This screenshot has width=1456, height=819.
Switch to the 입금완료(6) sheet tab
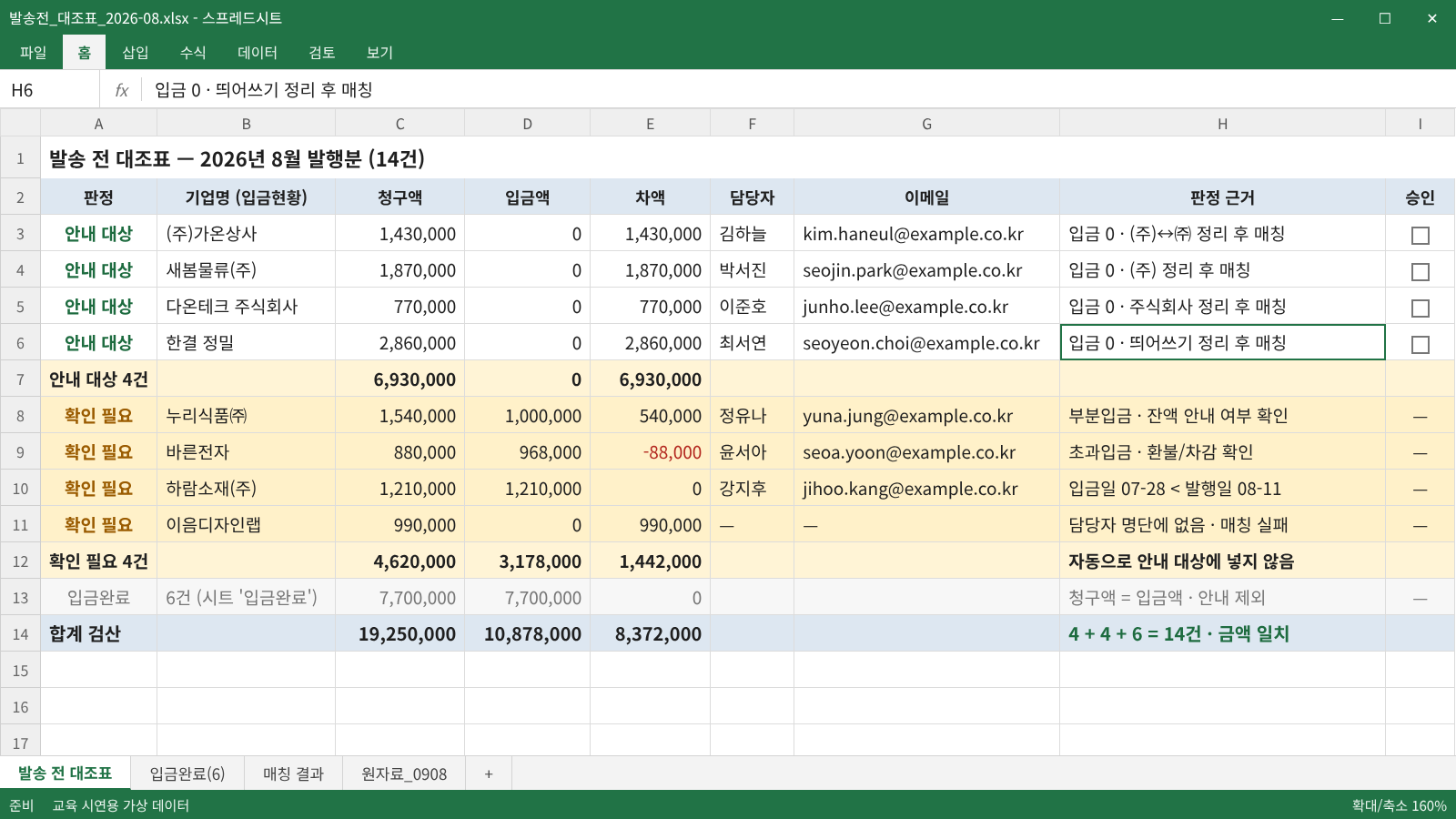point(187,773)
